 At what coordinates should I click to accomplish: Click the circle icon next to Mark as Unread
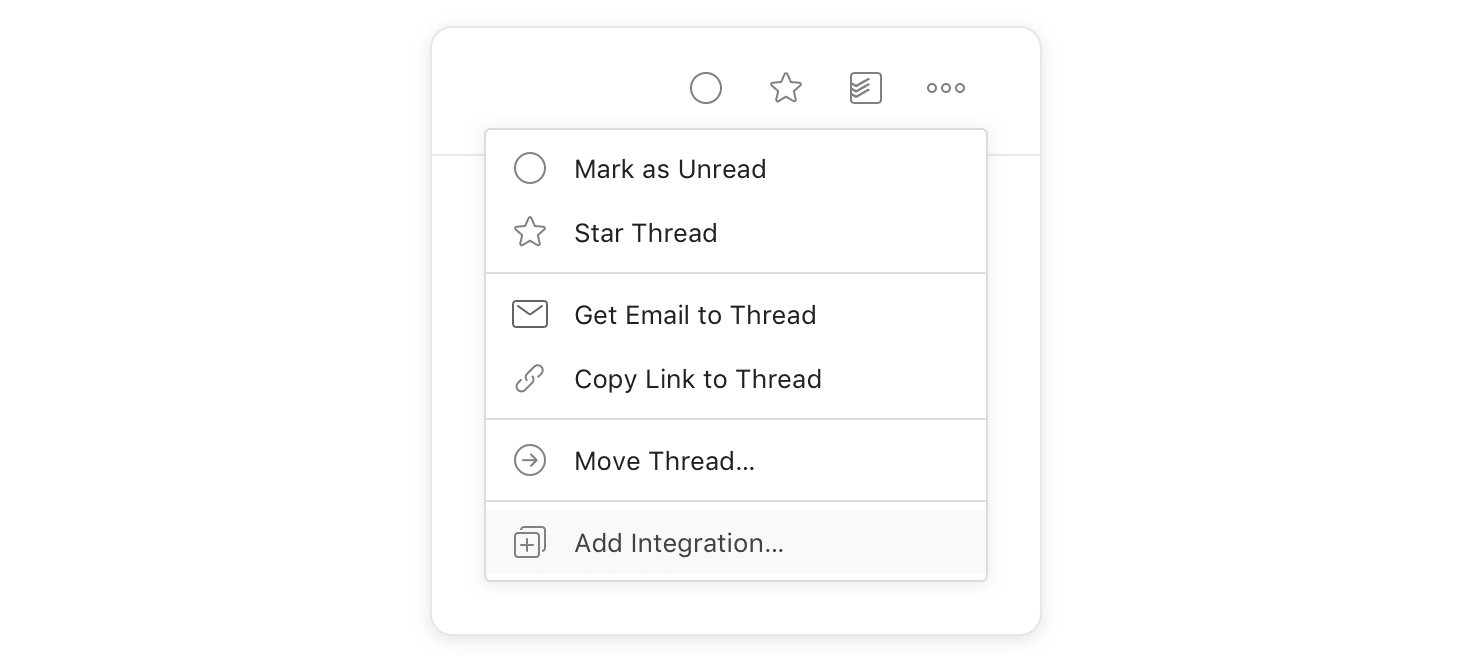(530, 168)
